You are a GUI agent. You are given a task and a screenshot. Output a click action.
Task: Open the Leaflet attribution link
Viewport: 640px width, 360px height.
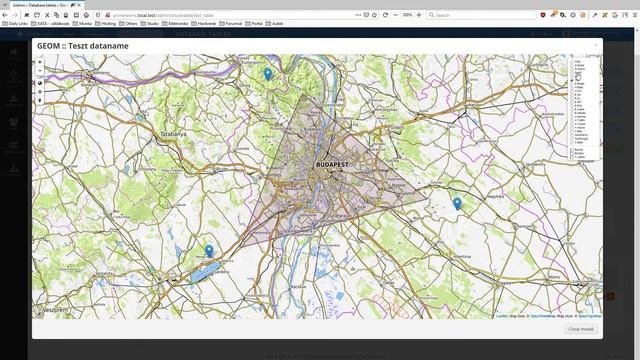tap(502, 316)
